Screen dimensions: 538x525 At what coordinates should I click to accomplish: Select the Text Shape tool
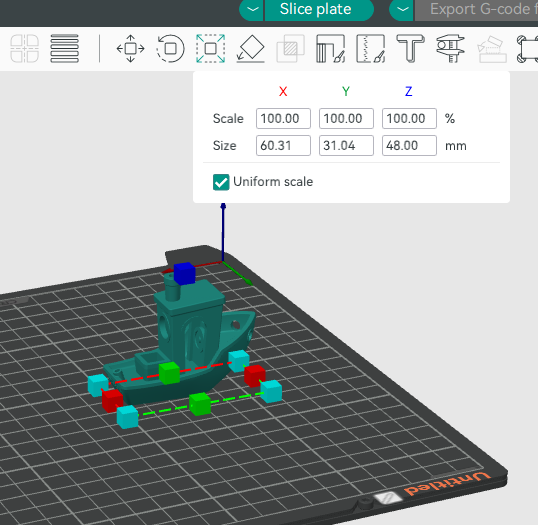[x=410, y=49]
